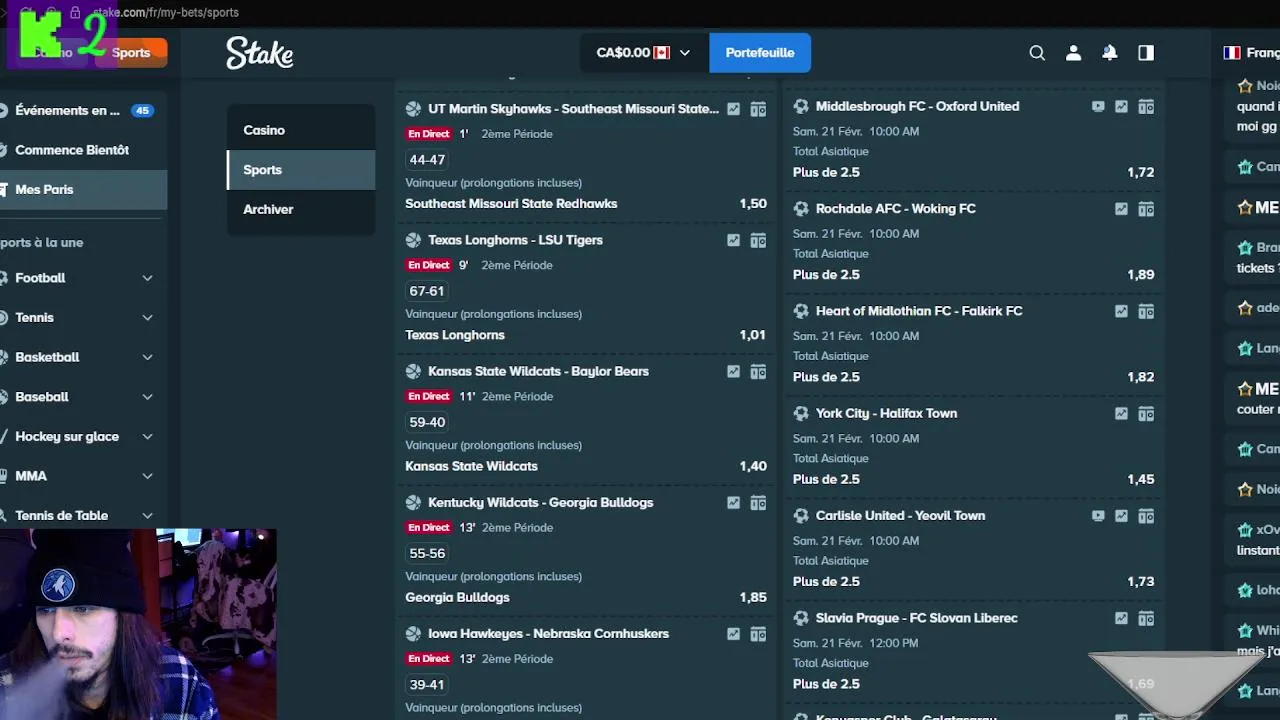
Task: Toggle the chat side panel icon
Action: (1146, 53)
